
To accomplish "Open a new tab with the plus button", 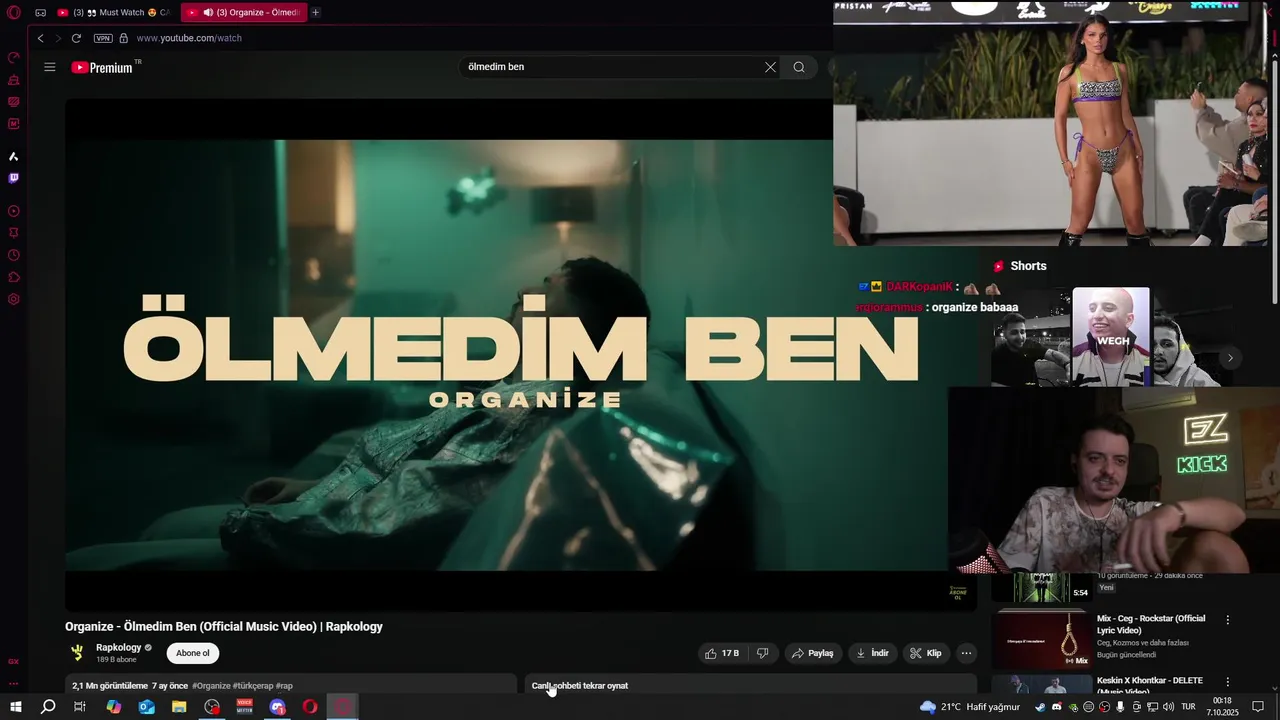I will (315, 13).
